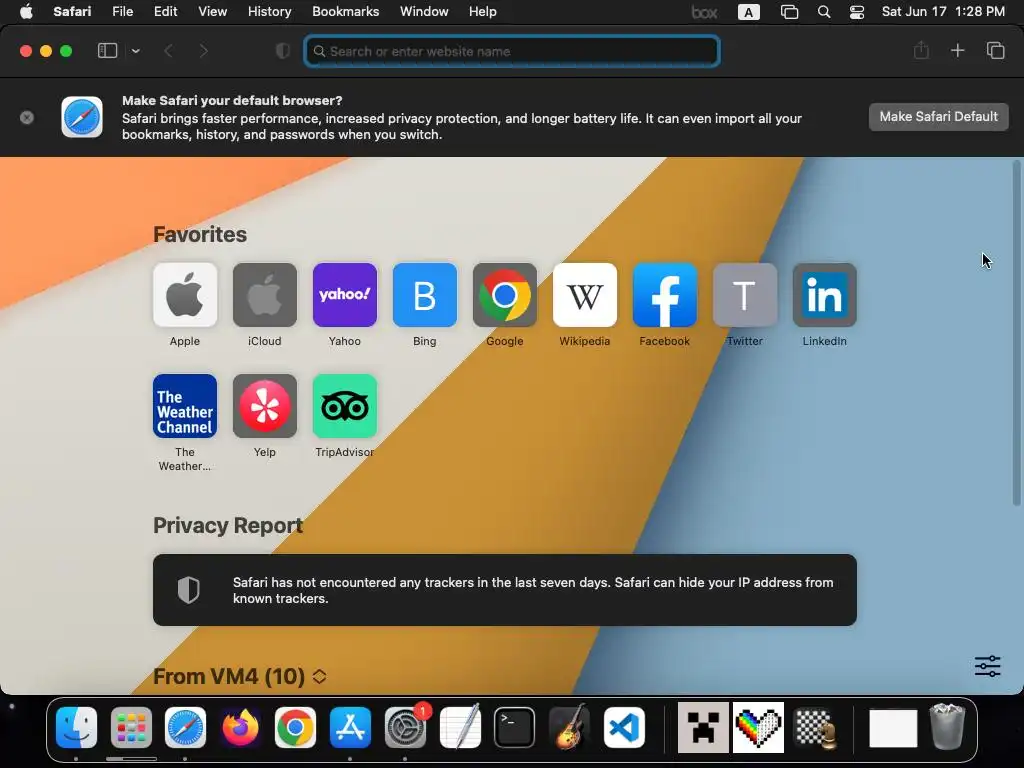
Task: Open the Yelp favorite
Action: [x=264, y=406]
